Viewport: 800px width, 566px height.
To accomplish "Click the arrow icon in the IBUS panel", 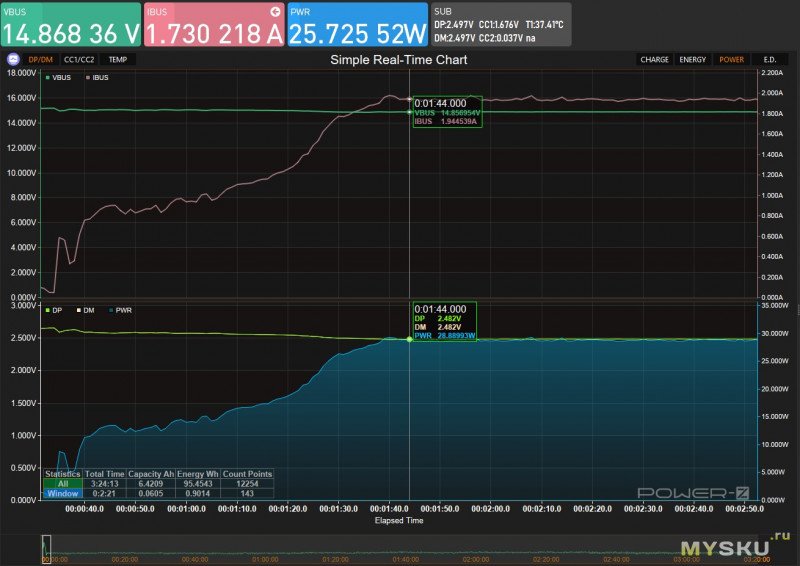I will coord(275,10).
